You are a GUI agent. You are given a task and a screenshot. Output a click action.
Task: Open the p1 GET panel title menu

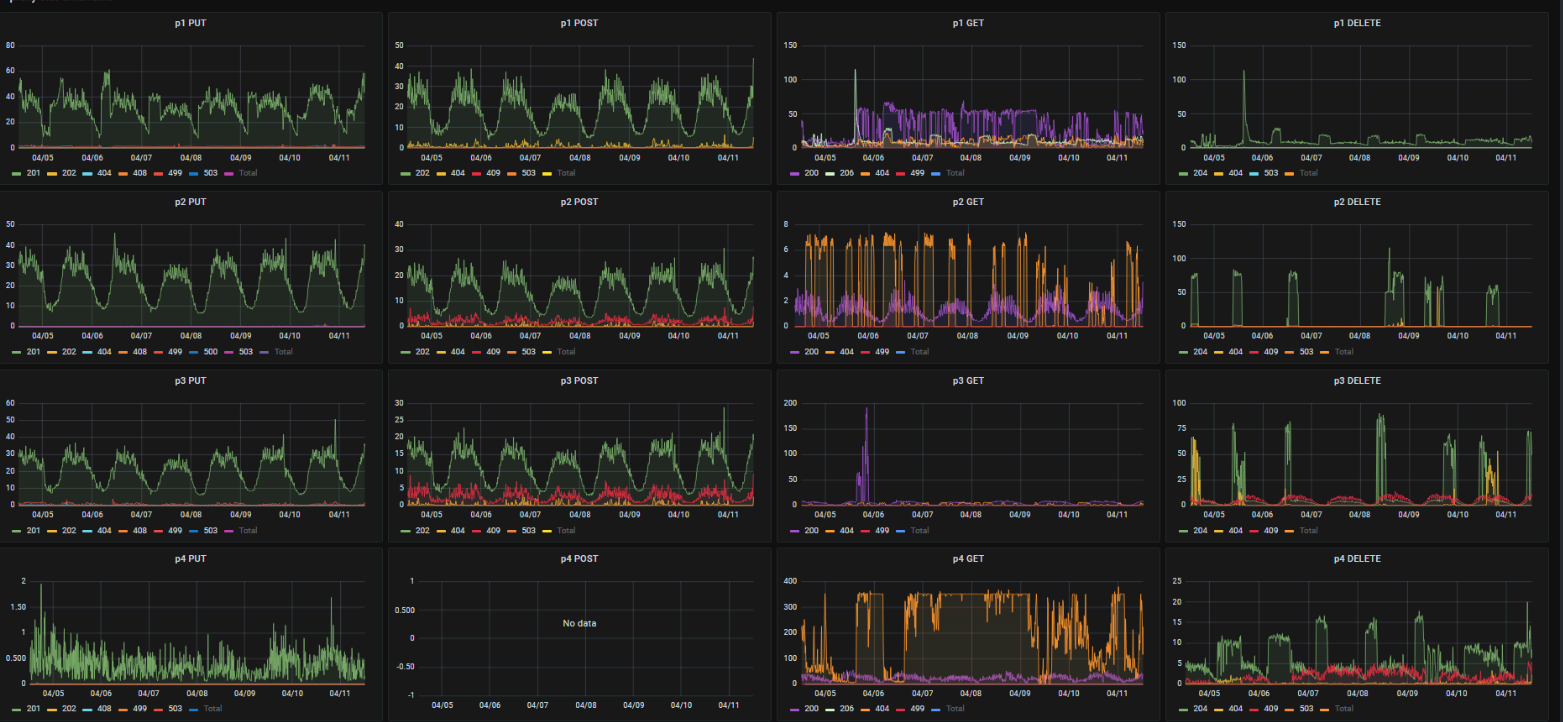click(x=968, y=22)
